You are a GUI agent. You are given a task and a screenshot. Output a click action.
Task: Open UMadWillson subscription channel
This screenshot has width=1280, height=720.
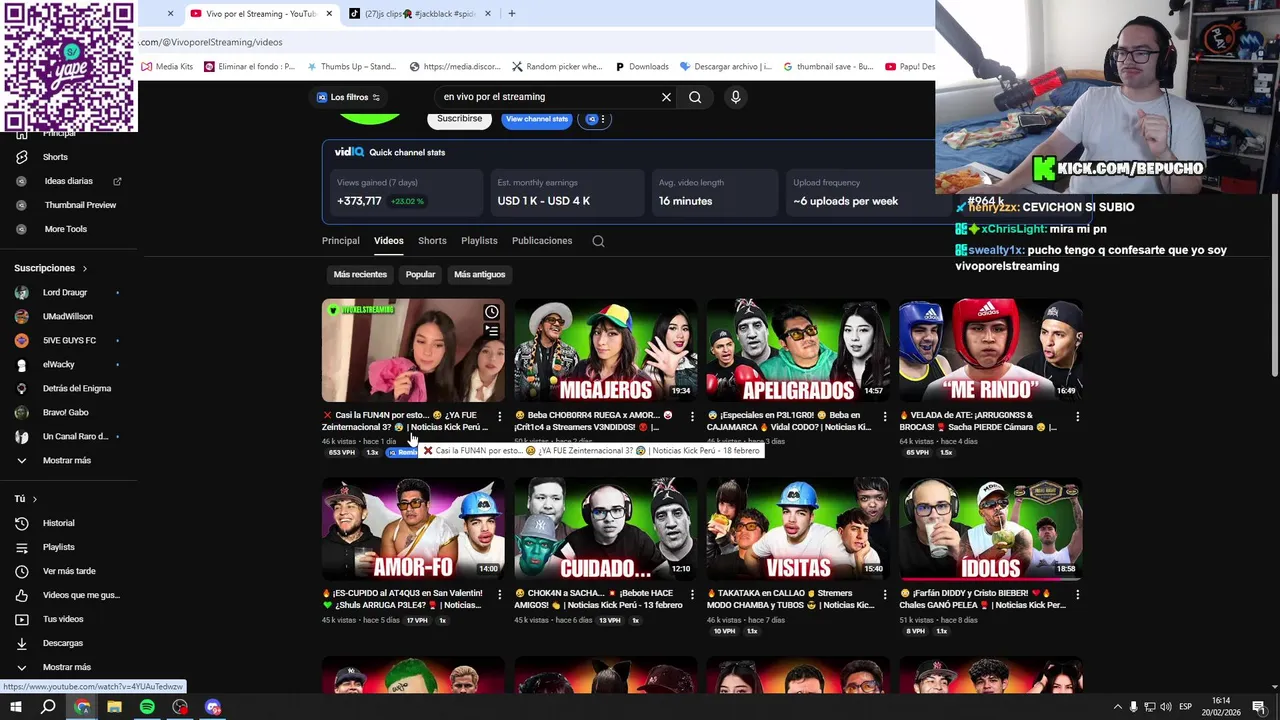pos(67,317)
